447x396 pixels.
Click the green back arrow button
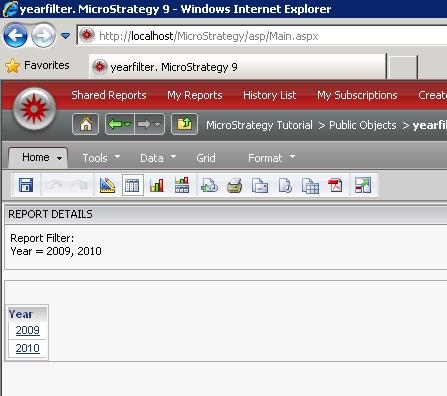115,124
